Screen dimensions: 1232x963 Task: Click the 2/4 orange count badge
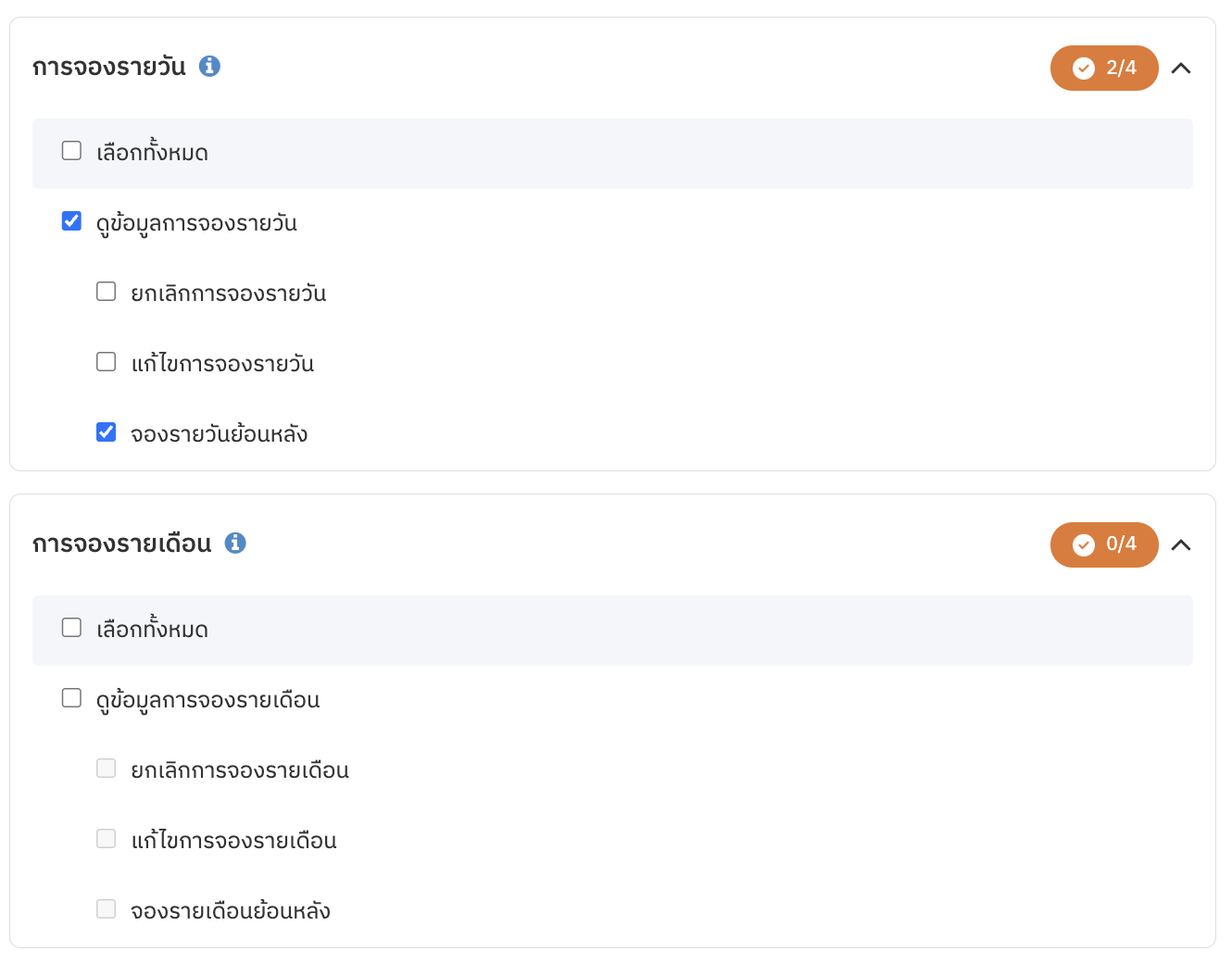tap(1104, 68)
